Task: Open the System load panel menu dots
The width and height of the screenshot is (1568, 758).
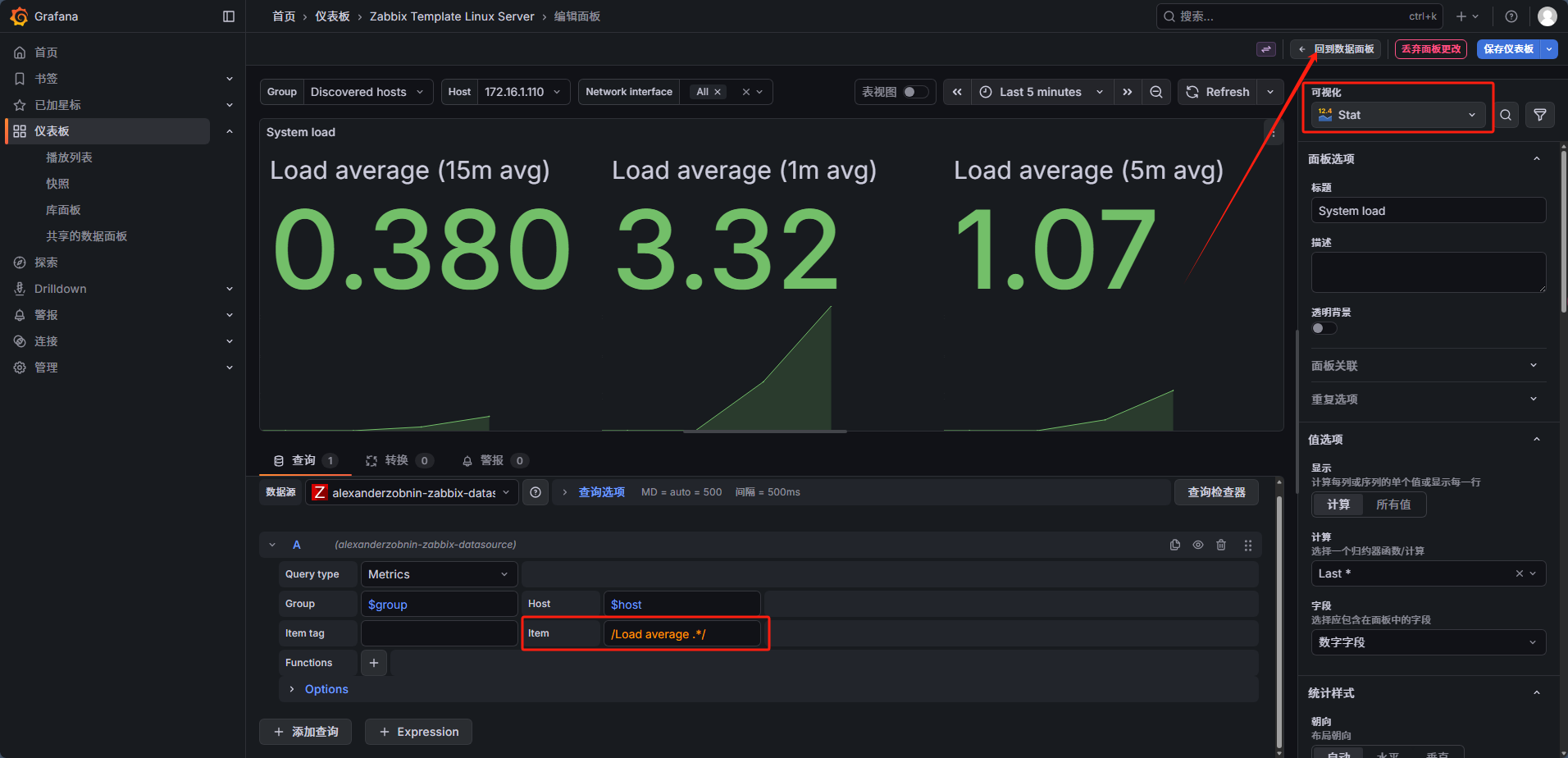Action: [1273, 133]
